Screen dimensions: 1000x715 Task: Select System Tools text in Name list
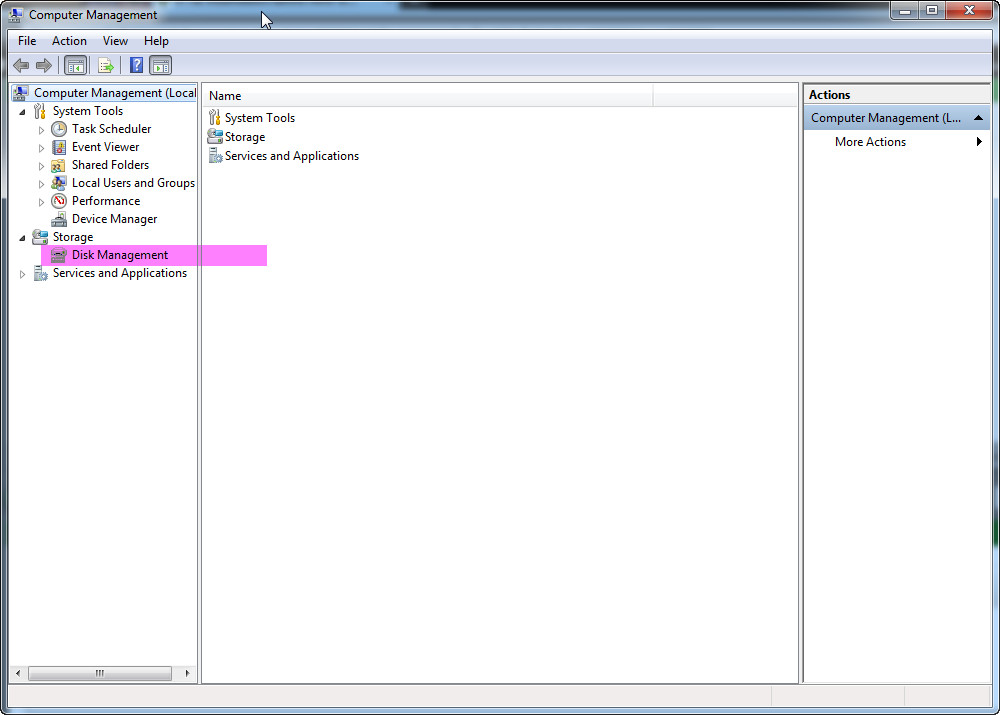(x=260, y=118)
